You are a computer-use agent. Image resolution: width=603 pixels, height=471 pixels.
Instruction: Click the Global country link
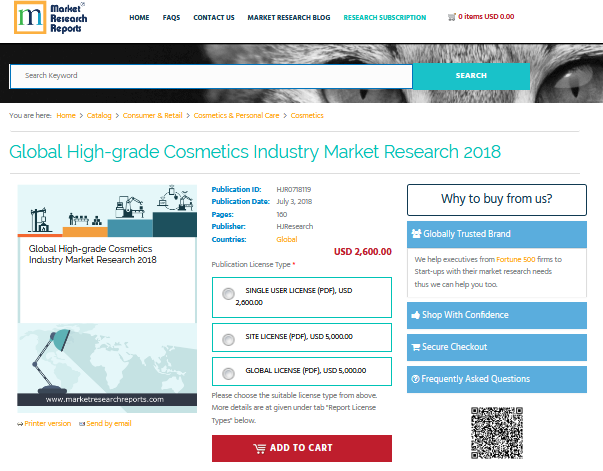[287, 239]
